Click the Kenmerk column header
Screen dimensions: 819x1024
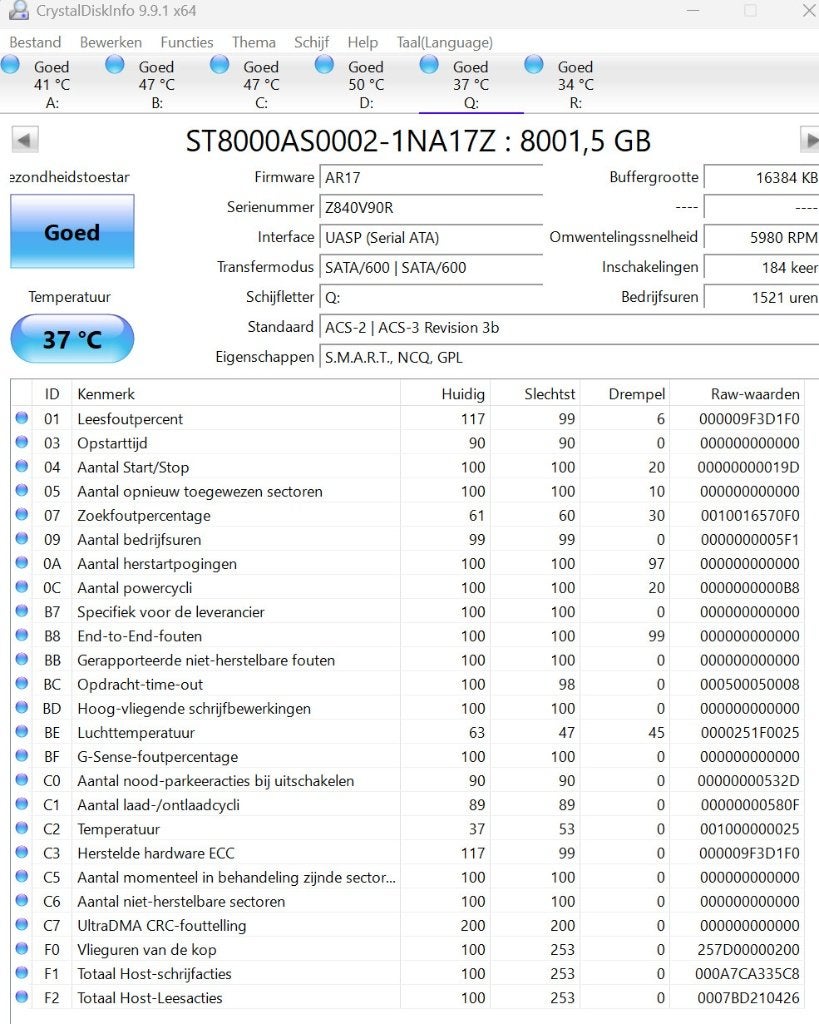tap(236, 394)
